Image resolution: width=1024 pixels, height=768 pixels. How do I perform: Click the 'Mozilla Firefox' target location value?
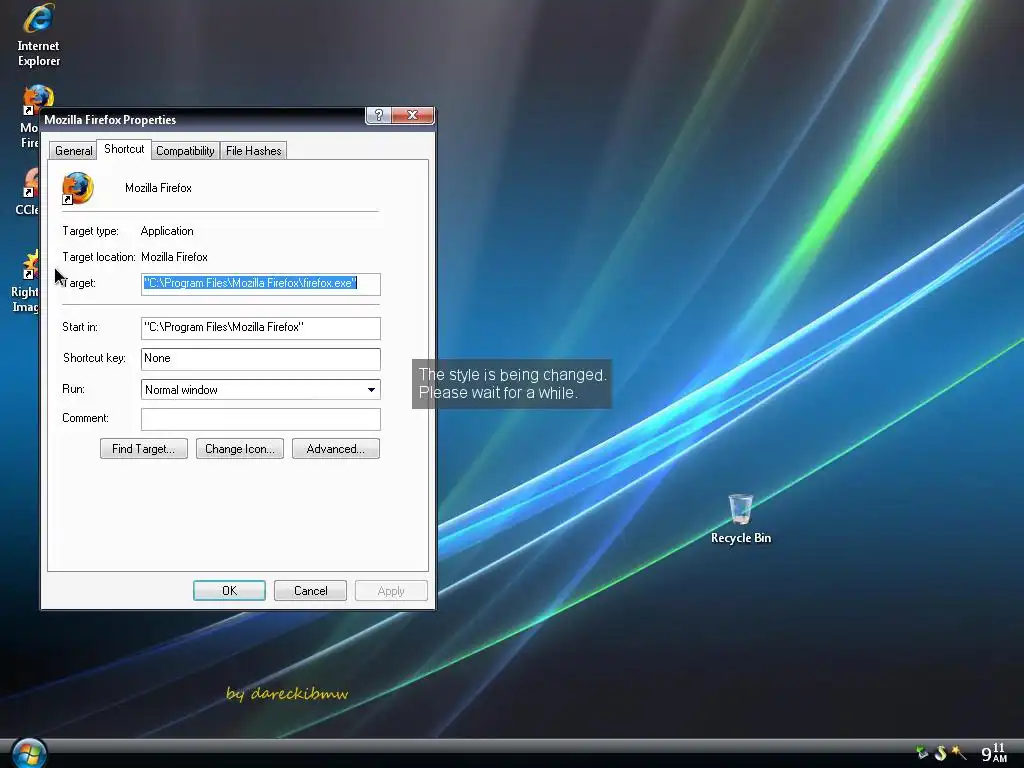pyautogui.click(x=174, y=257)
